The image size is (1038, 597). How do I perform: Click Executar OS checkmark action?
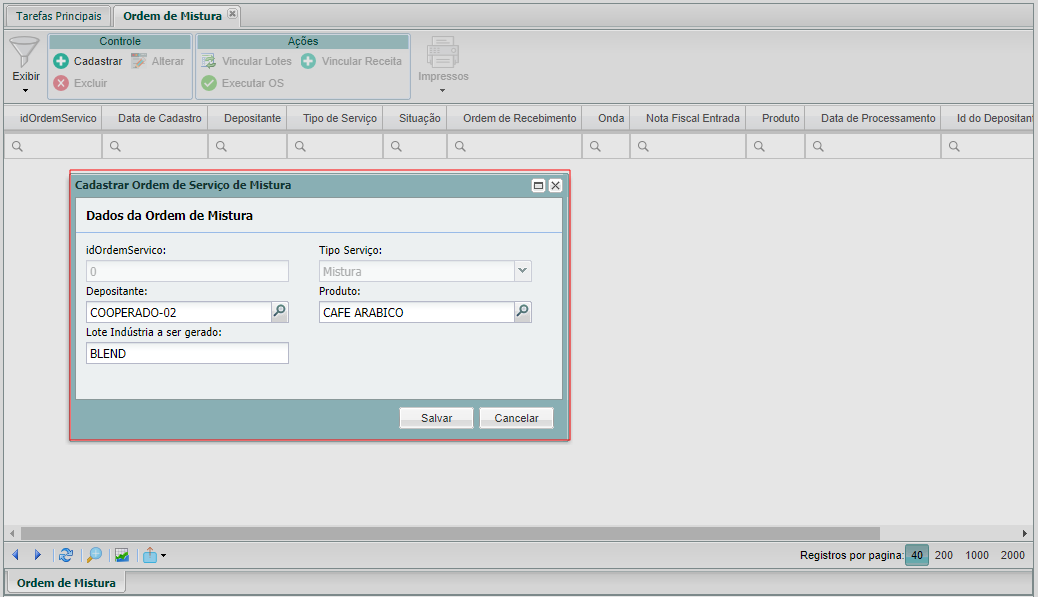pos(242,83)
